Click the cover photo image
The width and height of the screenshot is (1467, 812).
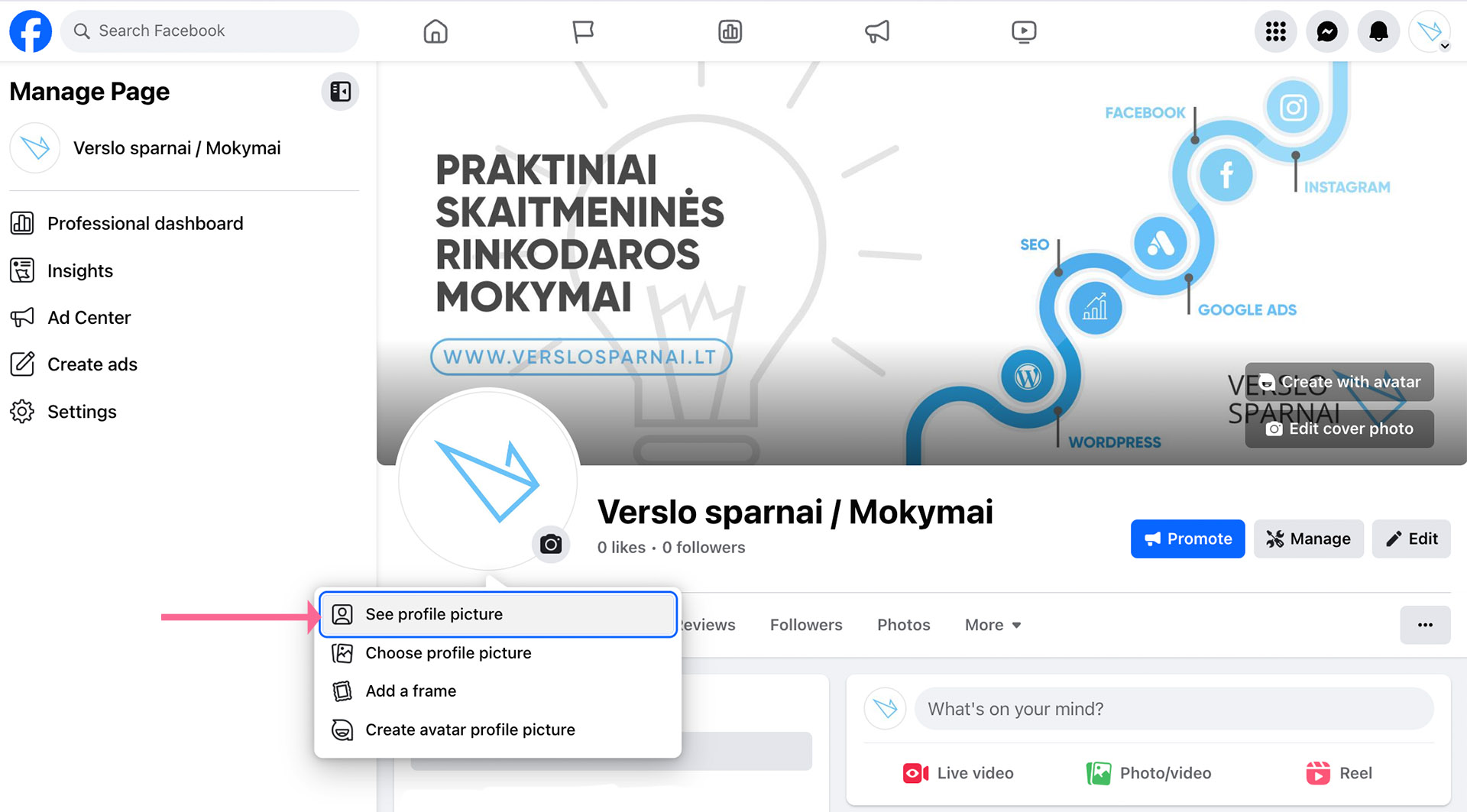[x=921, y=263]
